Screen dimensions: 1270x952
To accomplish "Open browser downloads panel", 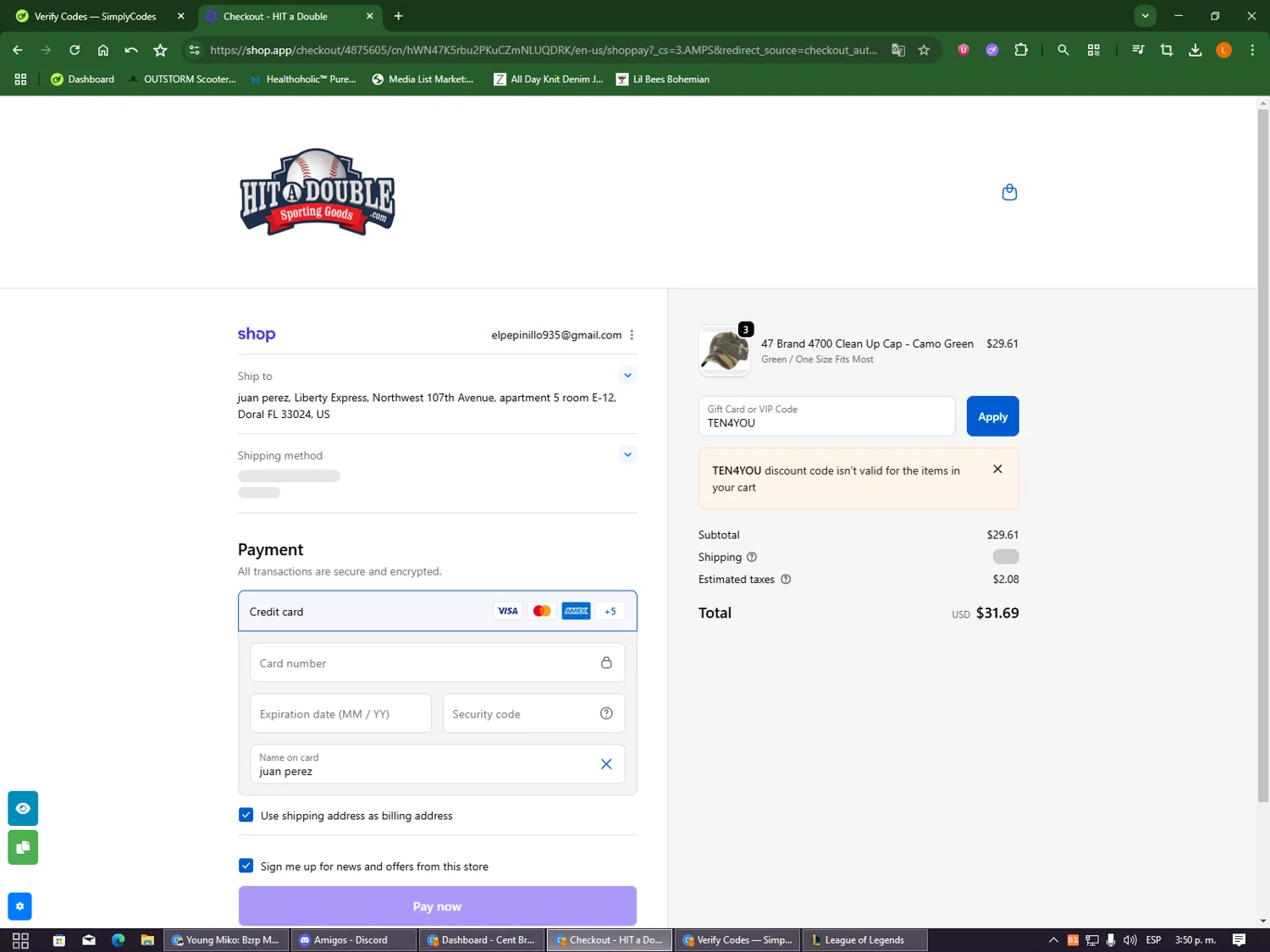I will [x=1195, y=50].
